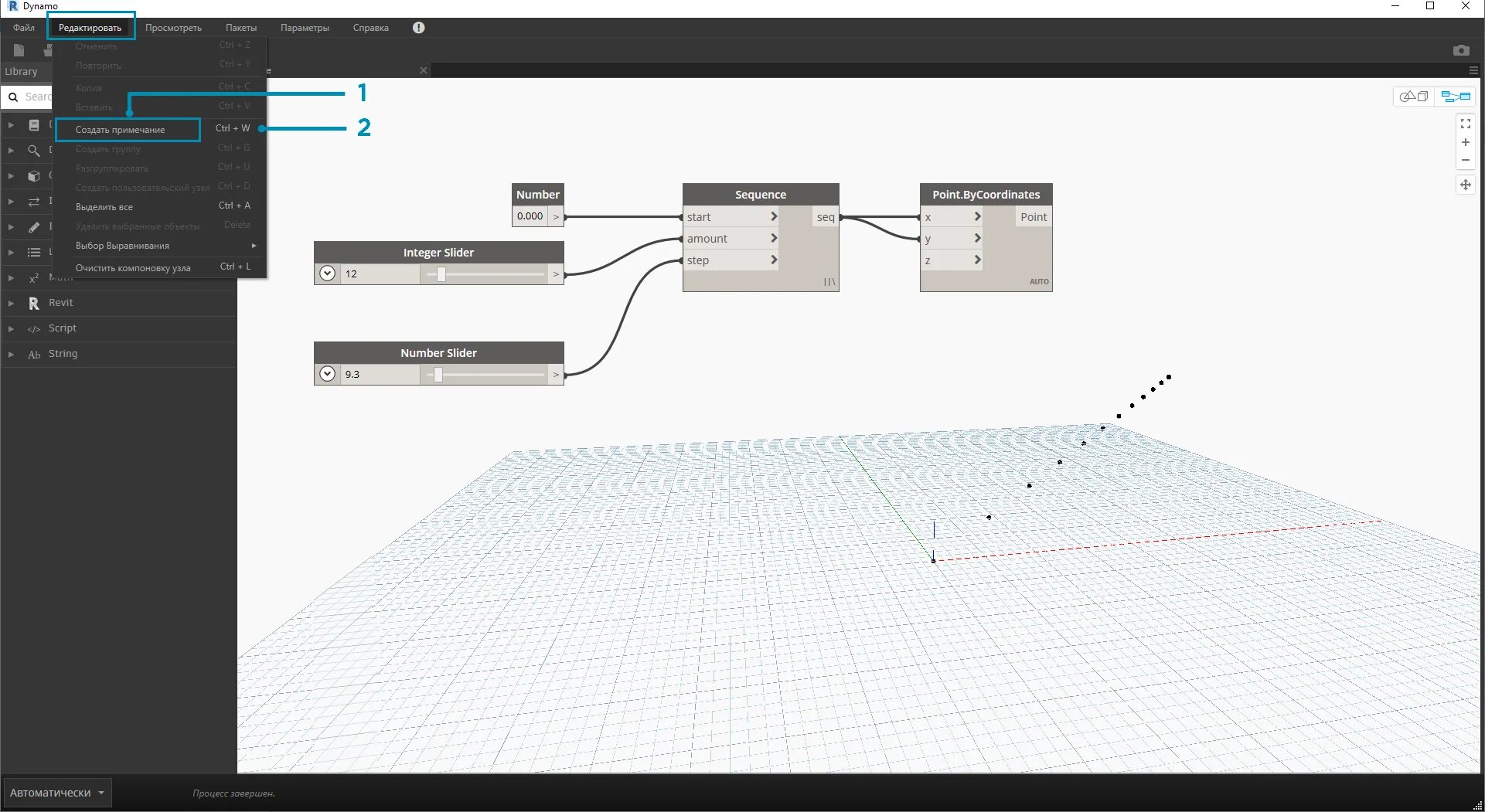Open the Параметры menu

click(305, 28)
